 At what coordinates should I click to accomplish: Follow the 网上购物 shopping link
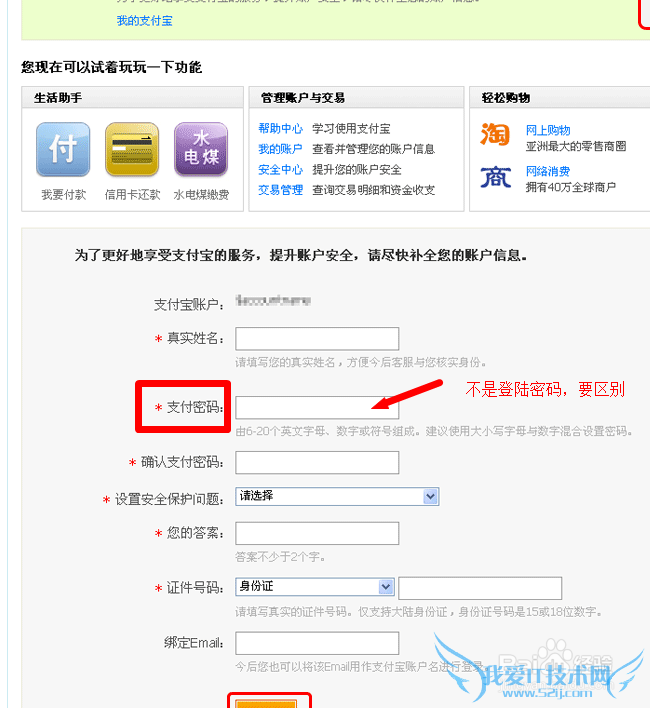click(548, 130)
